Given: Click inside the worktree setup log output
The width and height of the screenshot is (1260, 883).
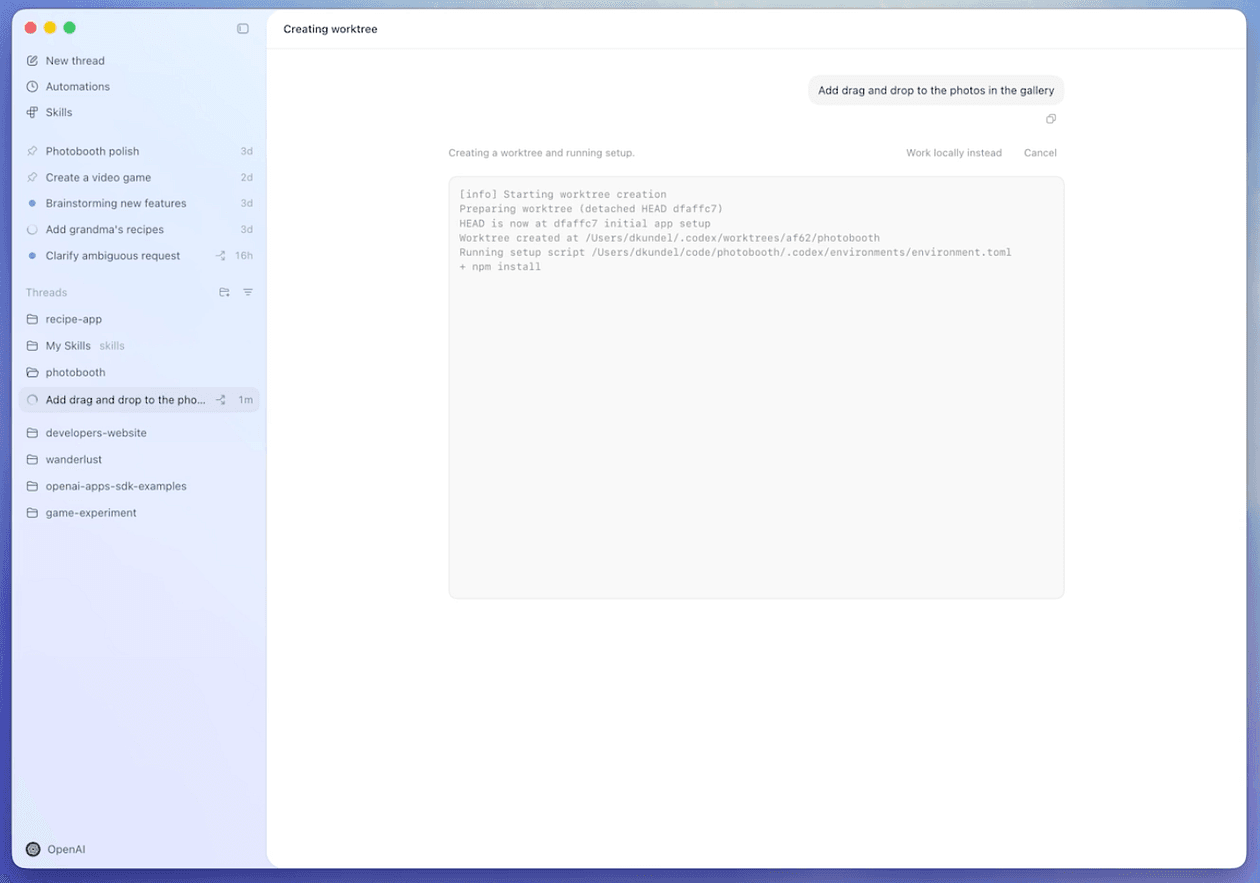Looking at the screenshot, I should [x=756, y=420].
